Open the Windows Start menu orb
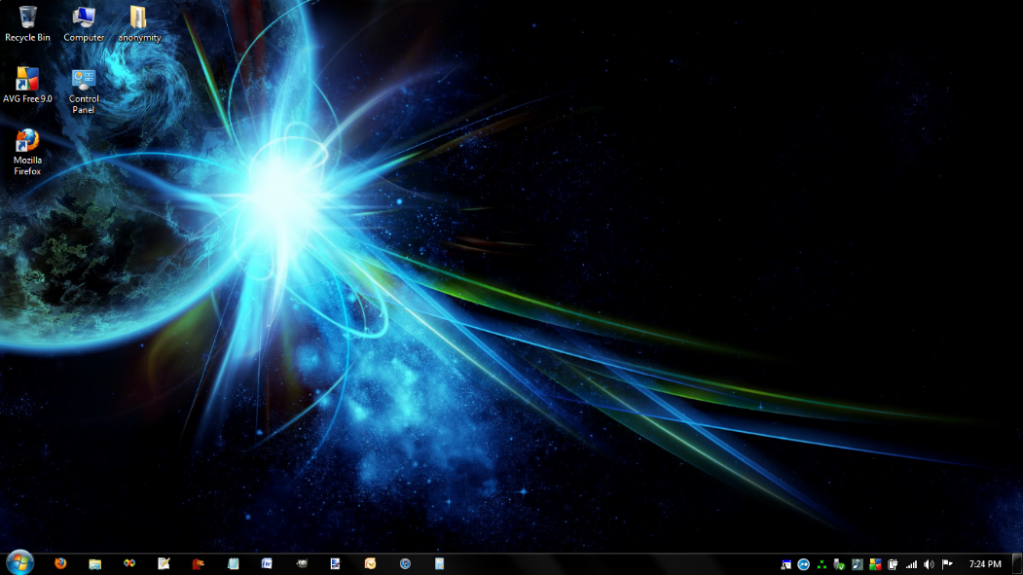This screenshot has width=1023, height=575. tap(19, 563)
